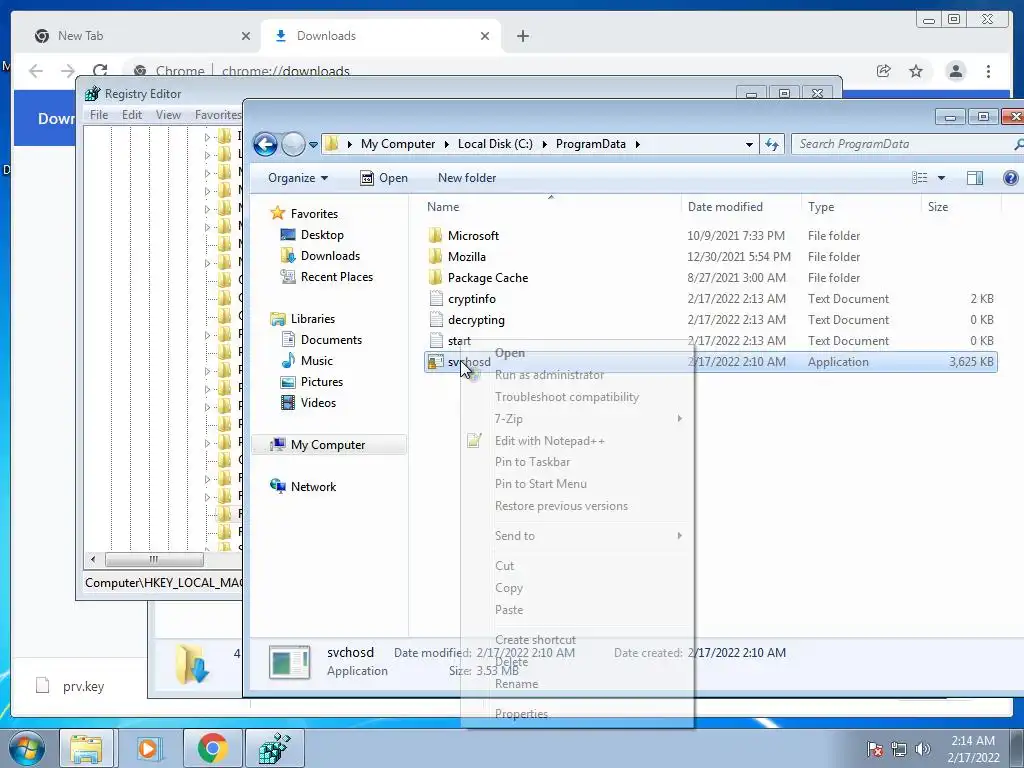Screen dimensions: 1024x768
Task: Click Local Disk (C:) in breadcrumb
Action: point(495,144)
